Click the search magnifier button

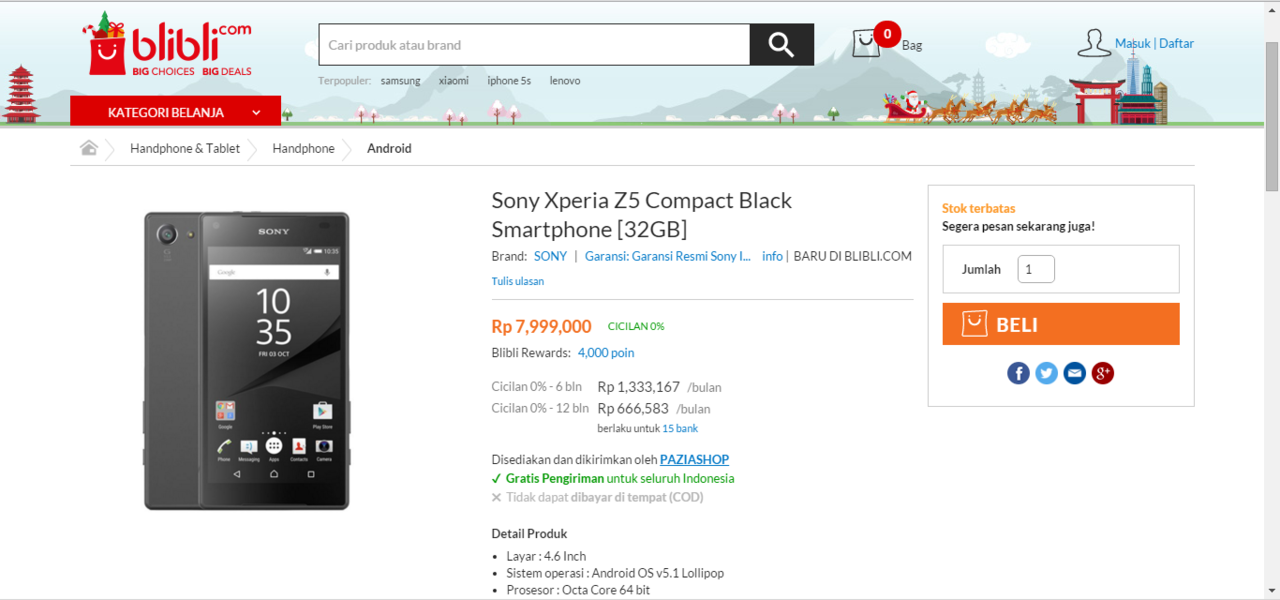pos(781,44)
